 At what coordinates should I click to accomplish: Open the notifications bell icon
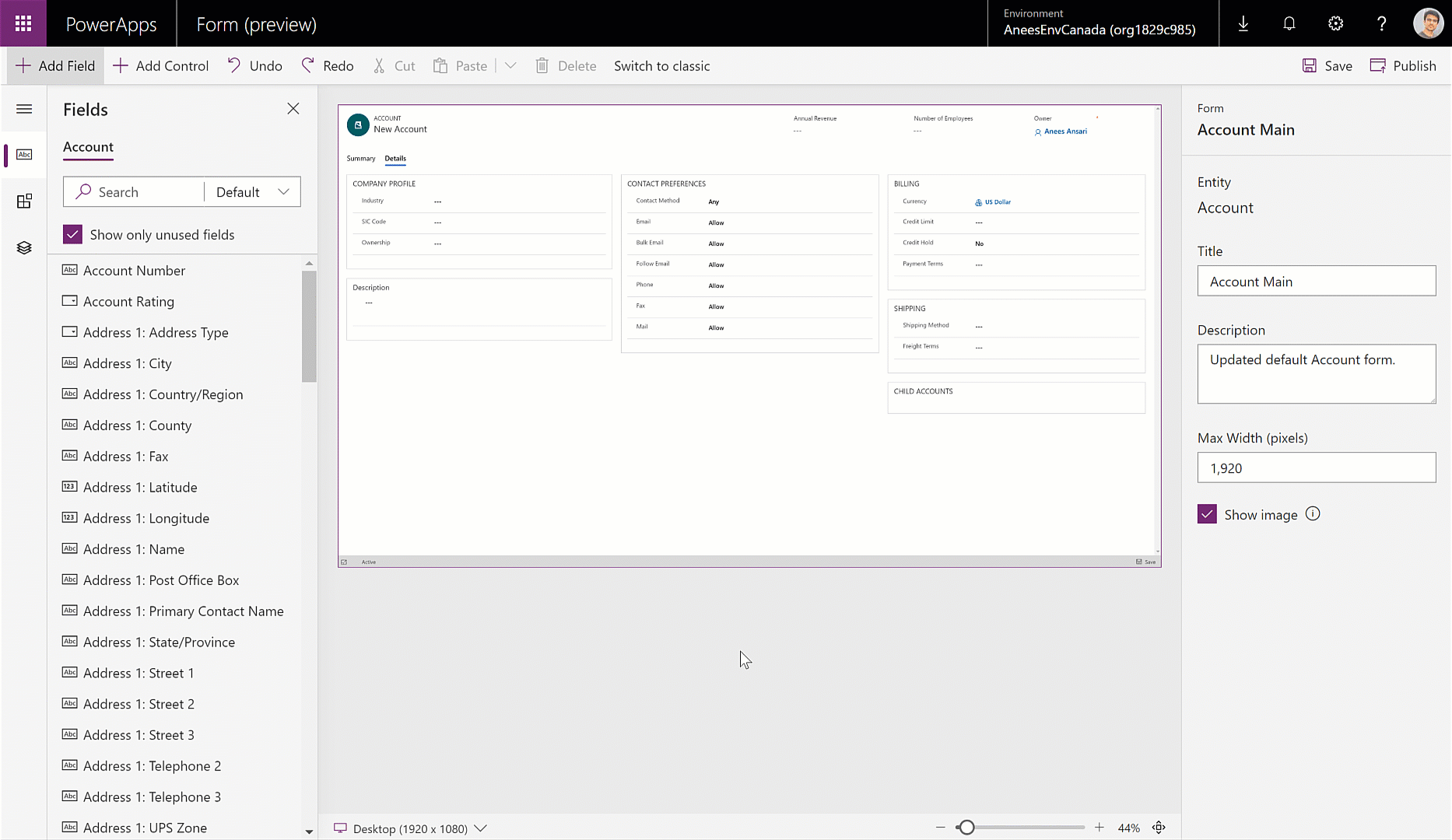pos(1289,24)
